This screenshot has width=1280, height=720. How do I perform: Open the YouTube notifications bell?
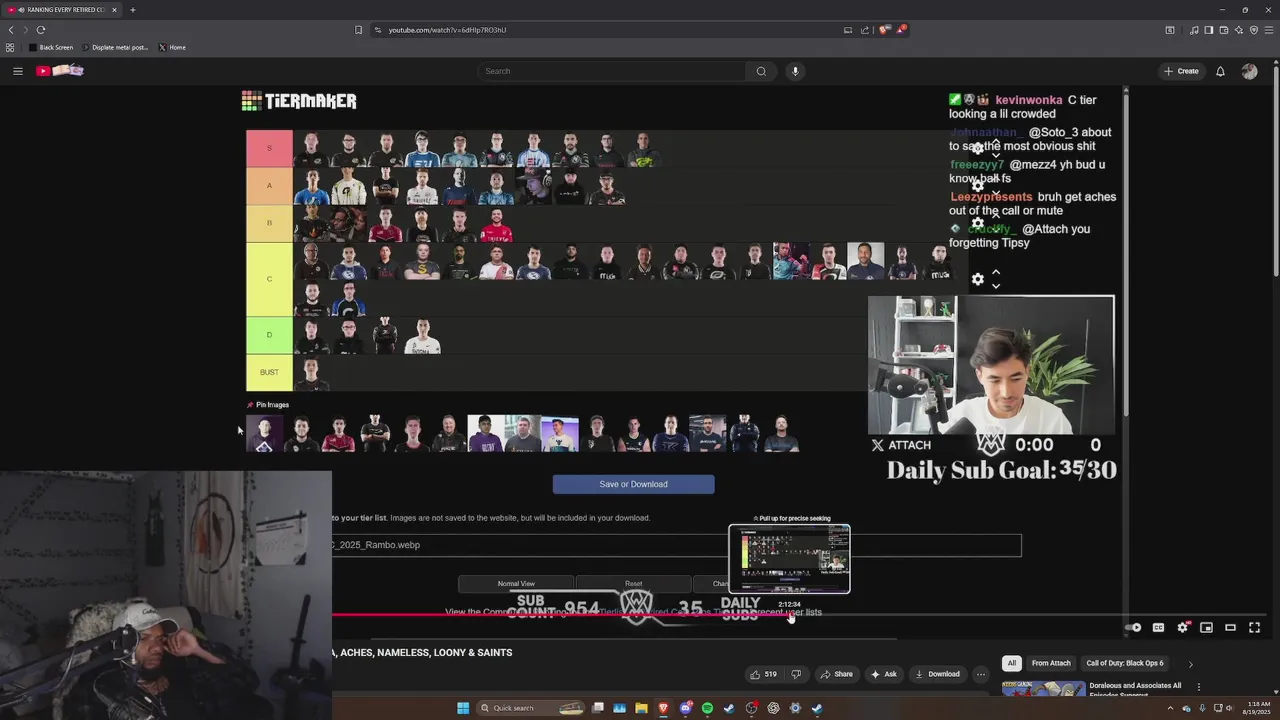point(1220,71)
